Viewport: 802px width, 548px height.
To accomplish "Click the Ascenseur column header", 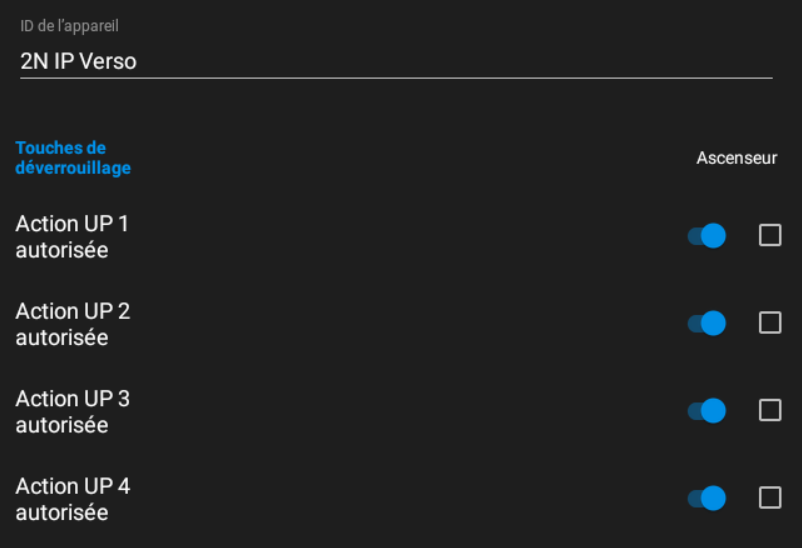I will click(x=737, y=158).
